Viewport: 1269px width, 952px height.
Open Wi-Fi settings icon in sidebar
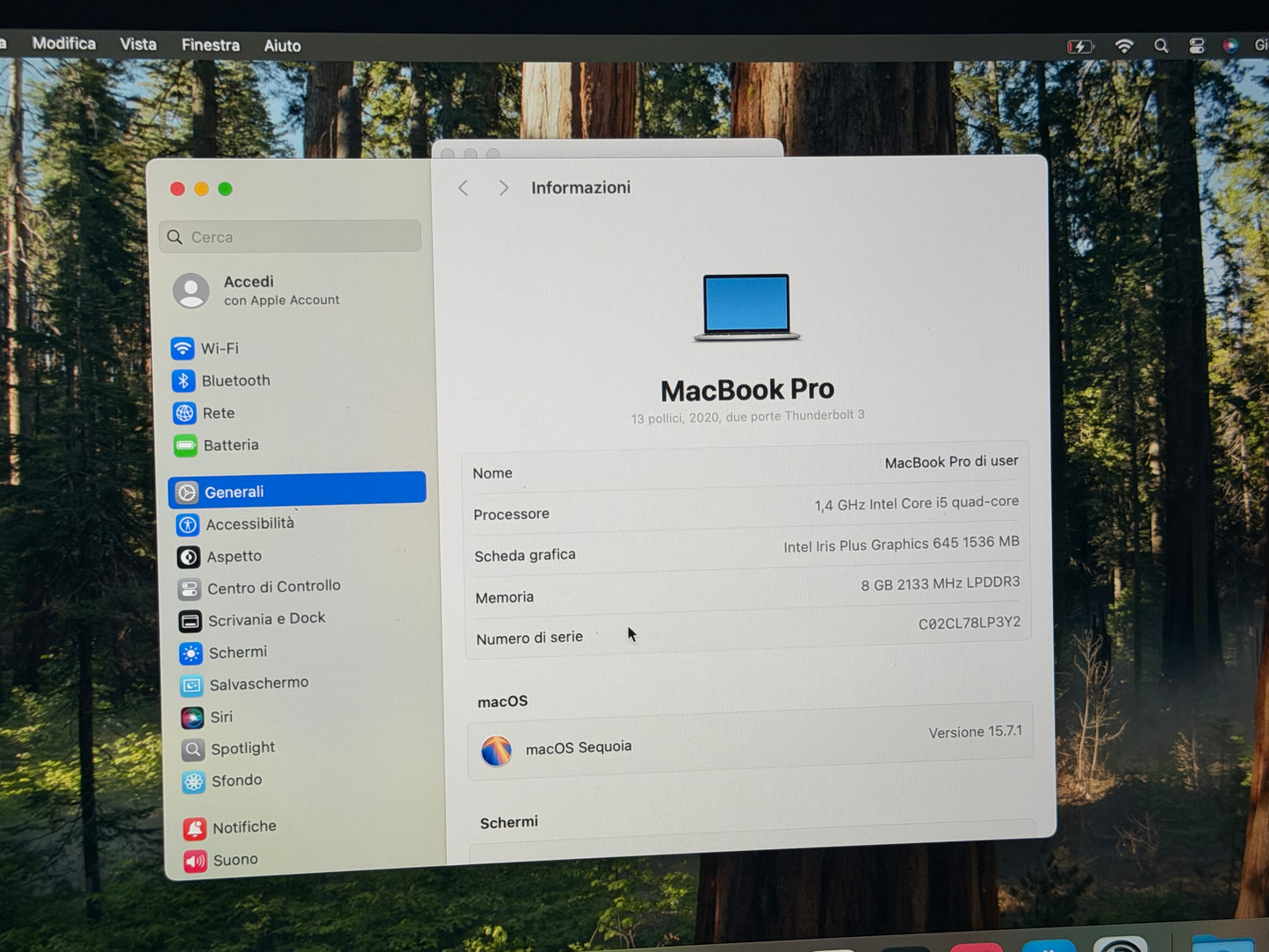[x=183, y=349]
